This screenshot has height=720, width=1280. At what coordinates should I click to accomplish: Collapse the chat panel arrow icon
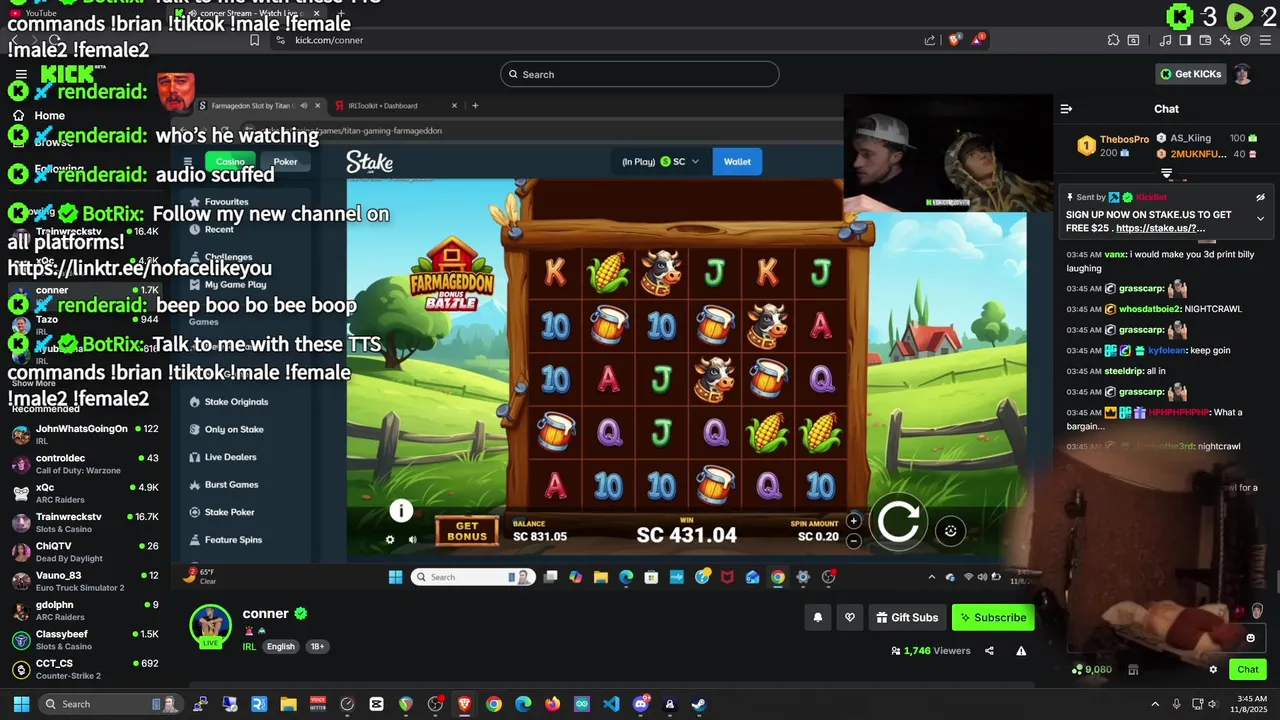pos(1066,109)
